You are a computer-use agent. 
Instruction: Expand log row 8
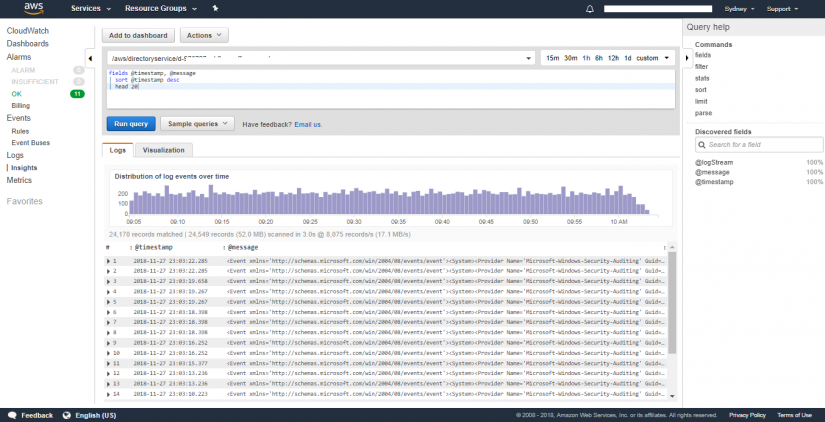[x=109, y=333]
